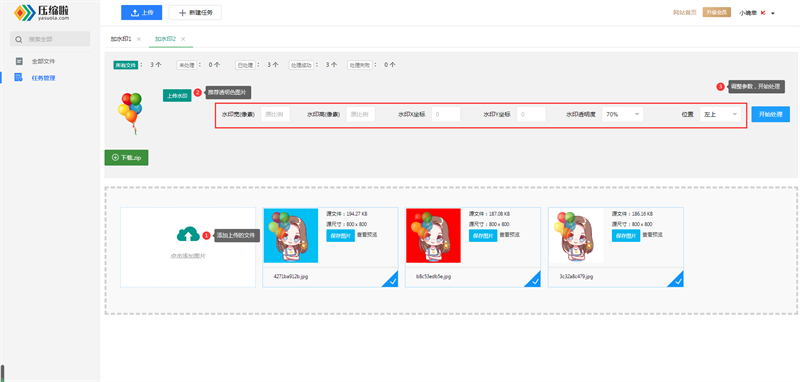Click the white-background girl thumbnail

(576, 236)
